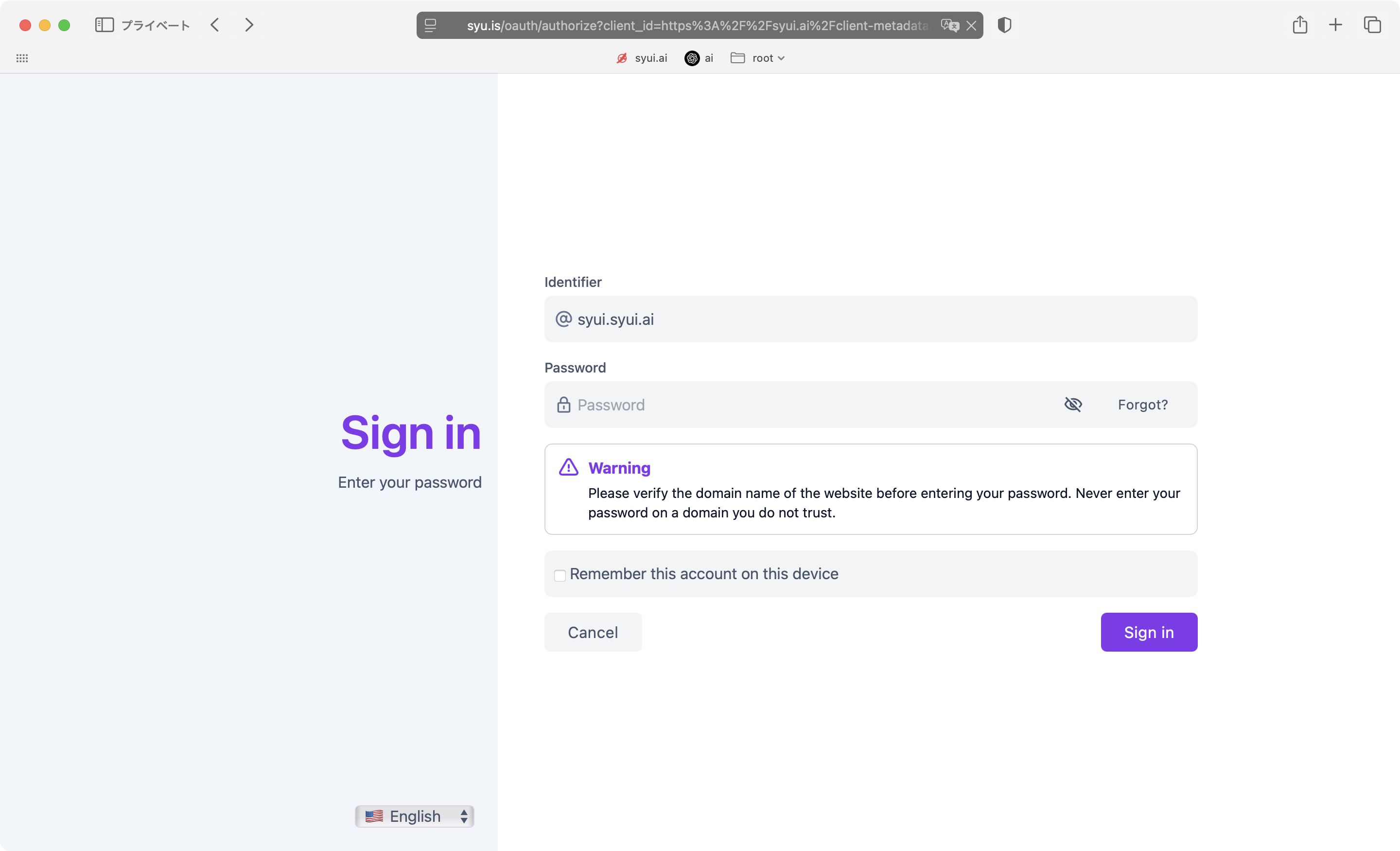Toggle password visibility eye icon
1400x851 pixels.
pos(1073,405)
